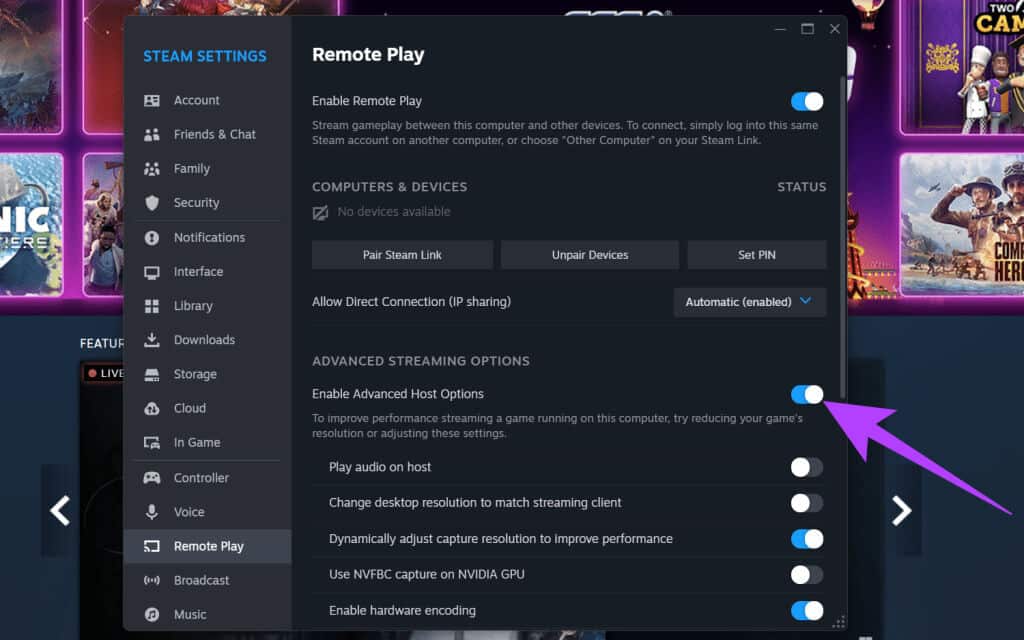Click the Interface monitor icon
Image resolution: width=1024 pixels, height=640 pixels.
(152, 272)
